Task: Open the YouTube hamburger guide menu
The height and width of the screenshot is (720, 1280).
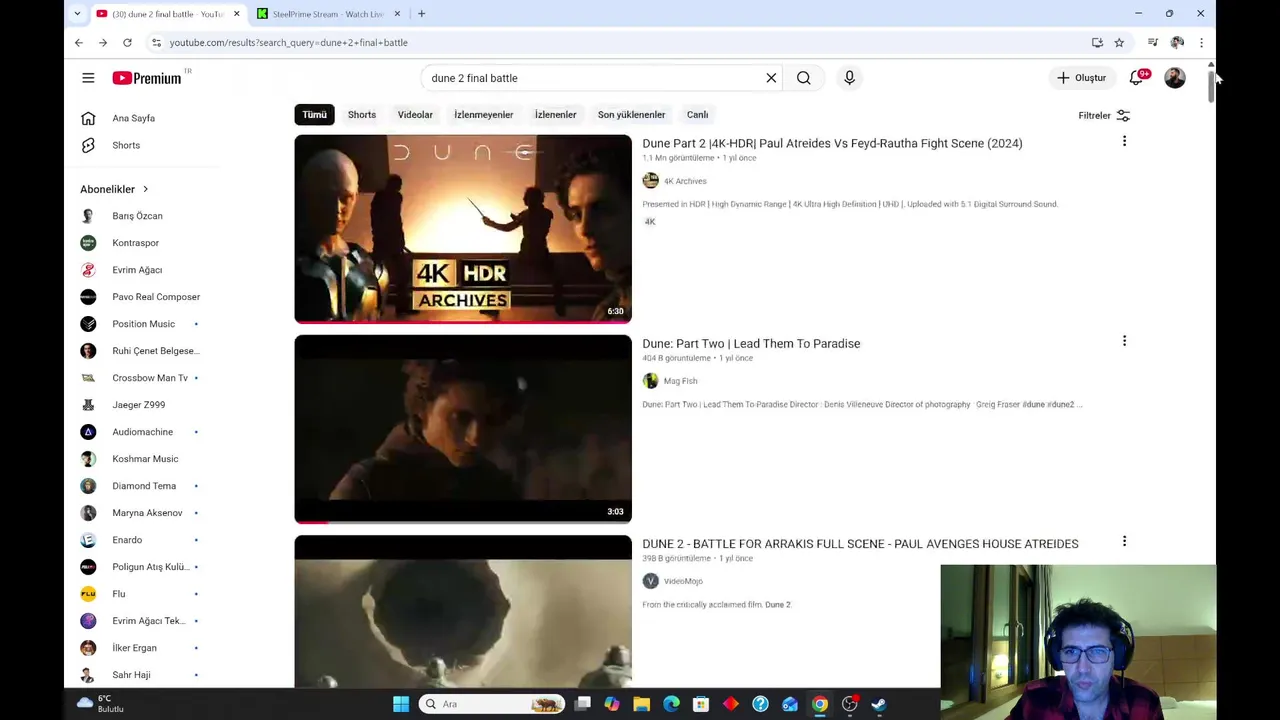Action: coord(88,78)
